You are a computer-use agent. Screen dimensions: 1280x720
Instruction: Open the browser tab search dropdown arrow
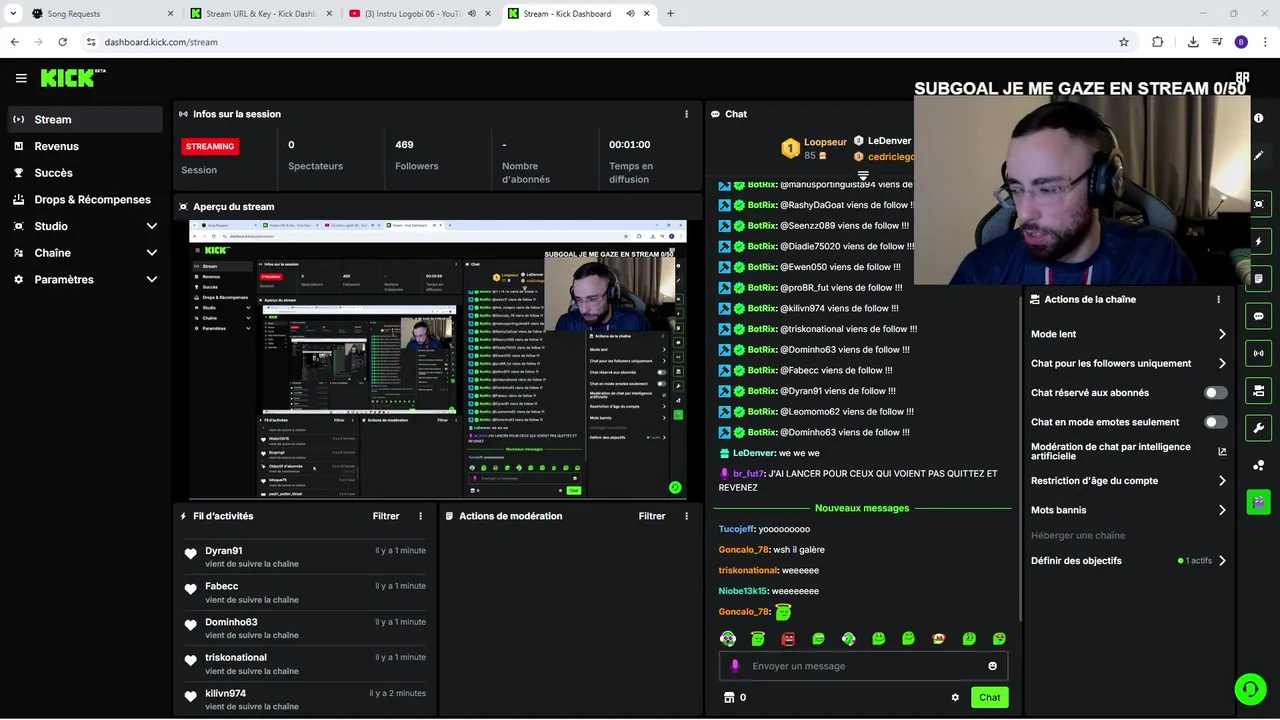[13, 14]
